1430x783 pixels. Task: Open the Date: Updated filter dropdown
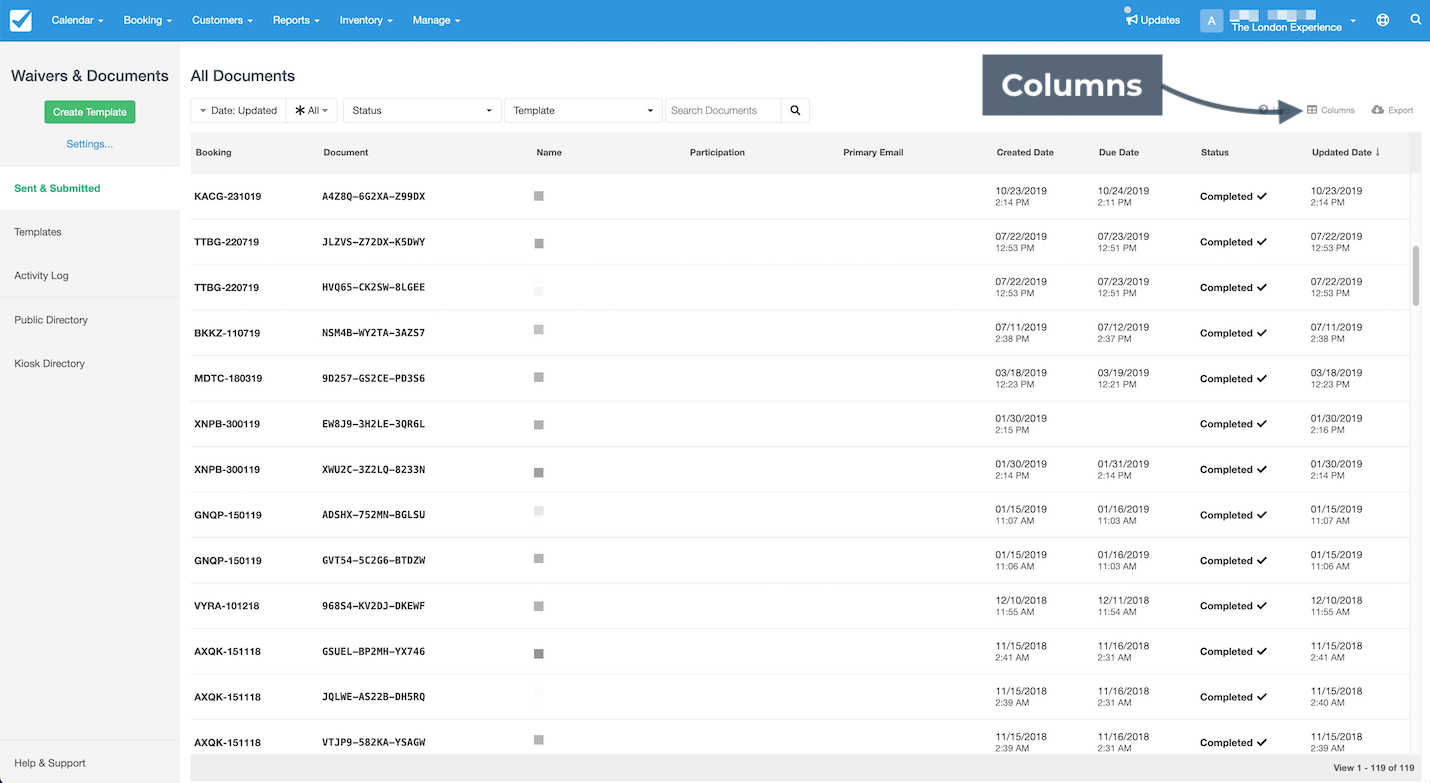[238, 110]
